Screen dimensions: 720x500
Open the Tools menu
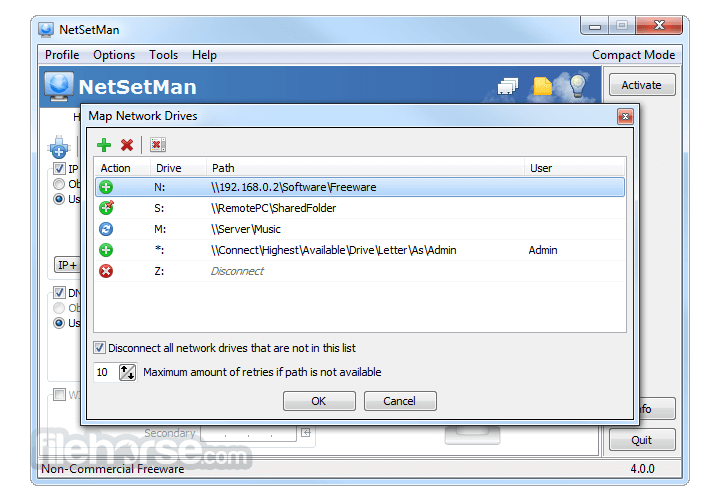[x=163, y=55]
